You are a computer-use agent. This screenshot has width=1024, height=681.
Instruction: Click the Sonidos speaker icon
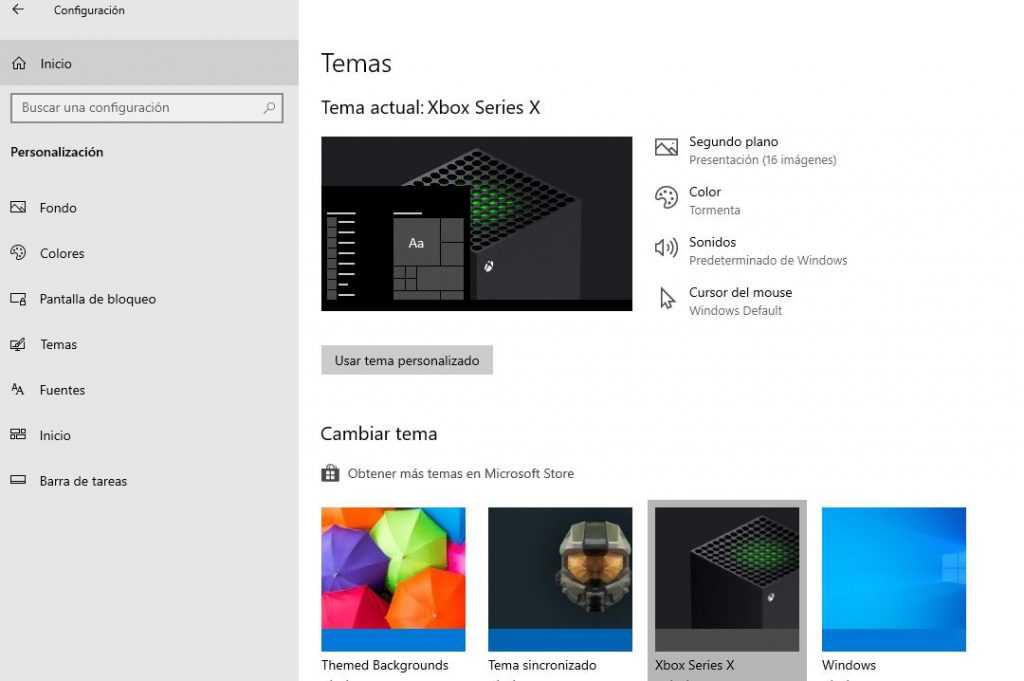click(x=666, y=247)
